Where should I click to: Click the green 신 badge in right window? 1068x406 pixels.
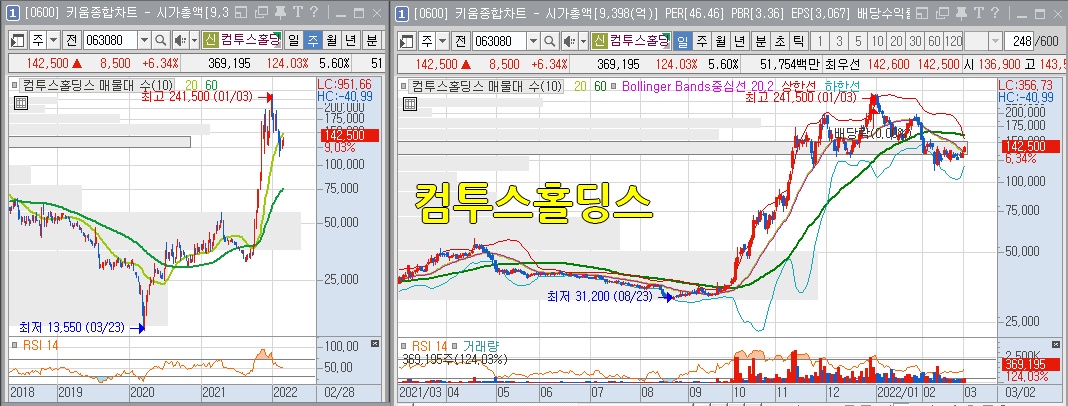coord(599,41)
